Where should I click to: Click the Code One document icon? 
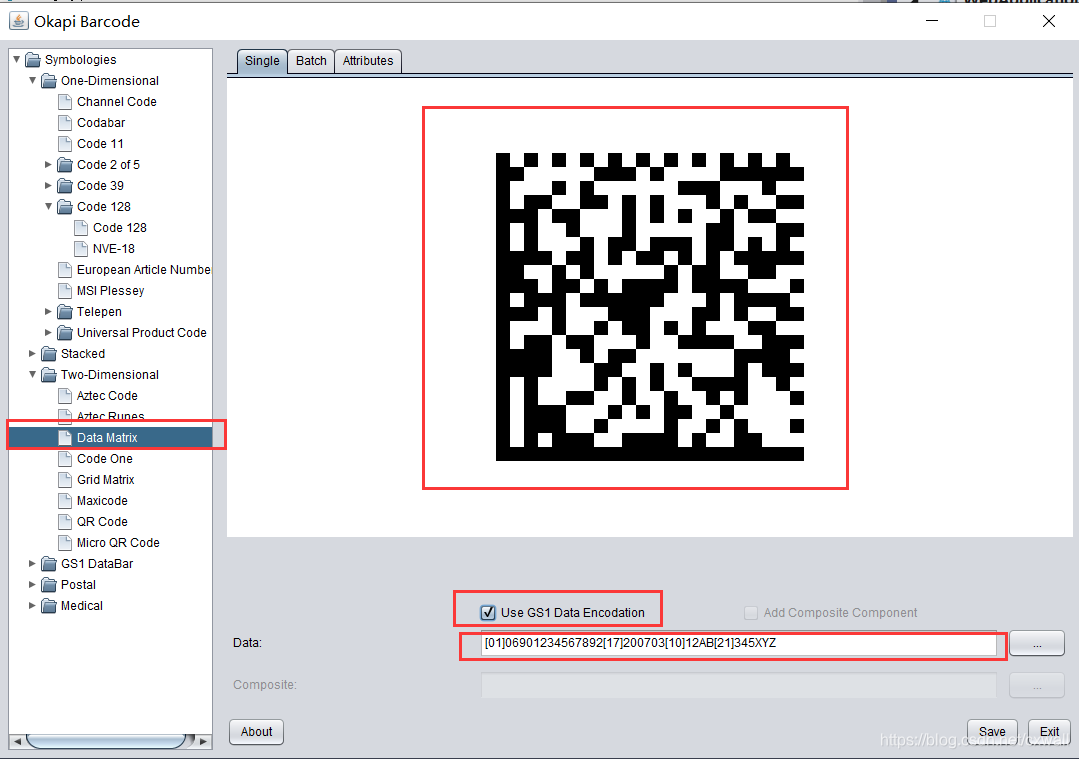coord(65,459)
